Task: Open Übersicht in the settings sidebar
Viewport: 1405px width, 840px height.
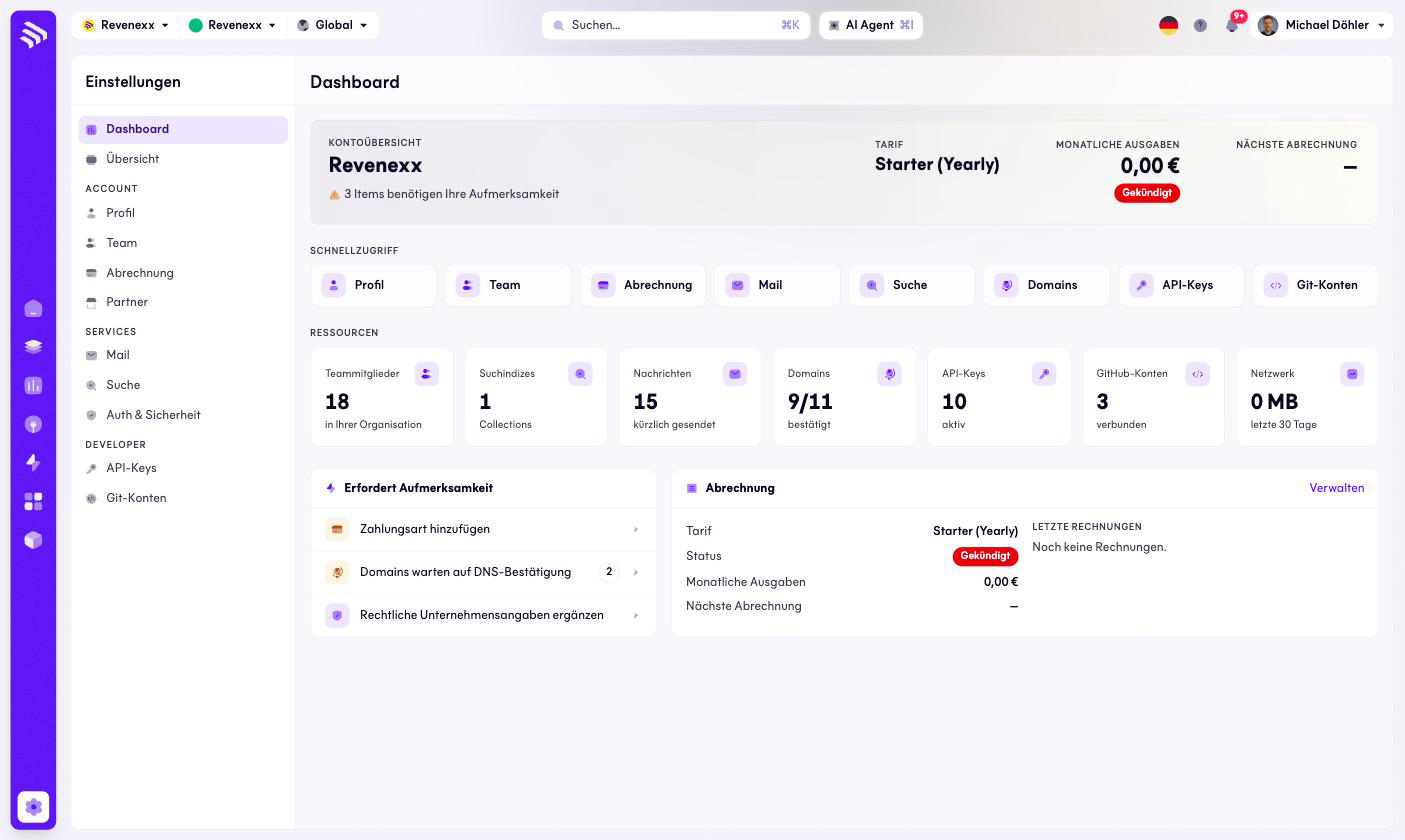Action: 183,159
